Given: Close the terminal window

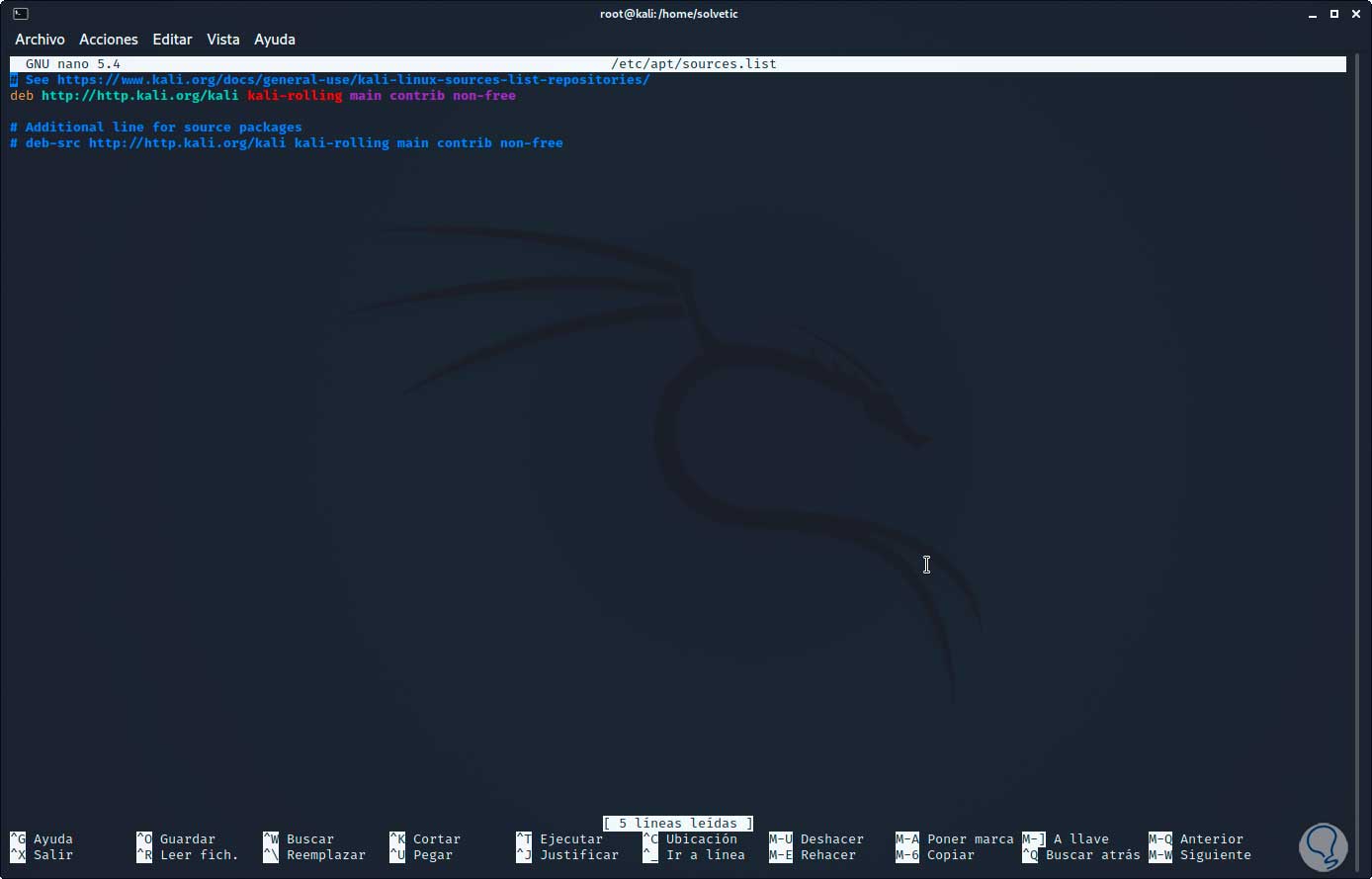Looking at the screenshot, I should (x=1354, y=14).
